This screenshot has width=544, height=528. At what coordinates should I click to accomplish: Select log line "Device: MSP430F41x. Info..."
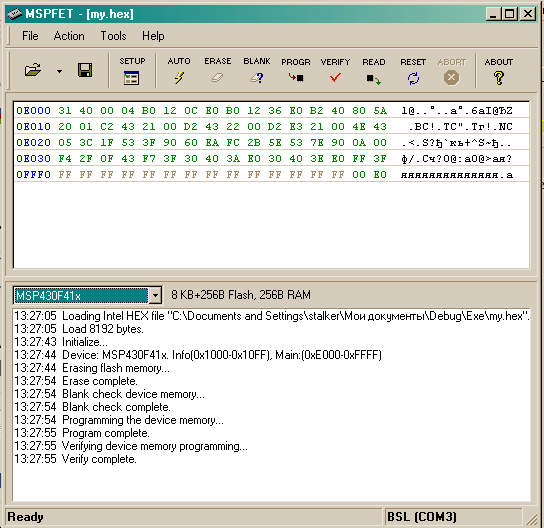pyautogui.click(x=198, y=355)
